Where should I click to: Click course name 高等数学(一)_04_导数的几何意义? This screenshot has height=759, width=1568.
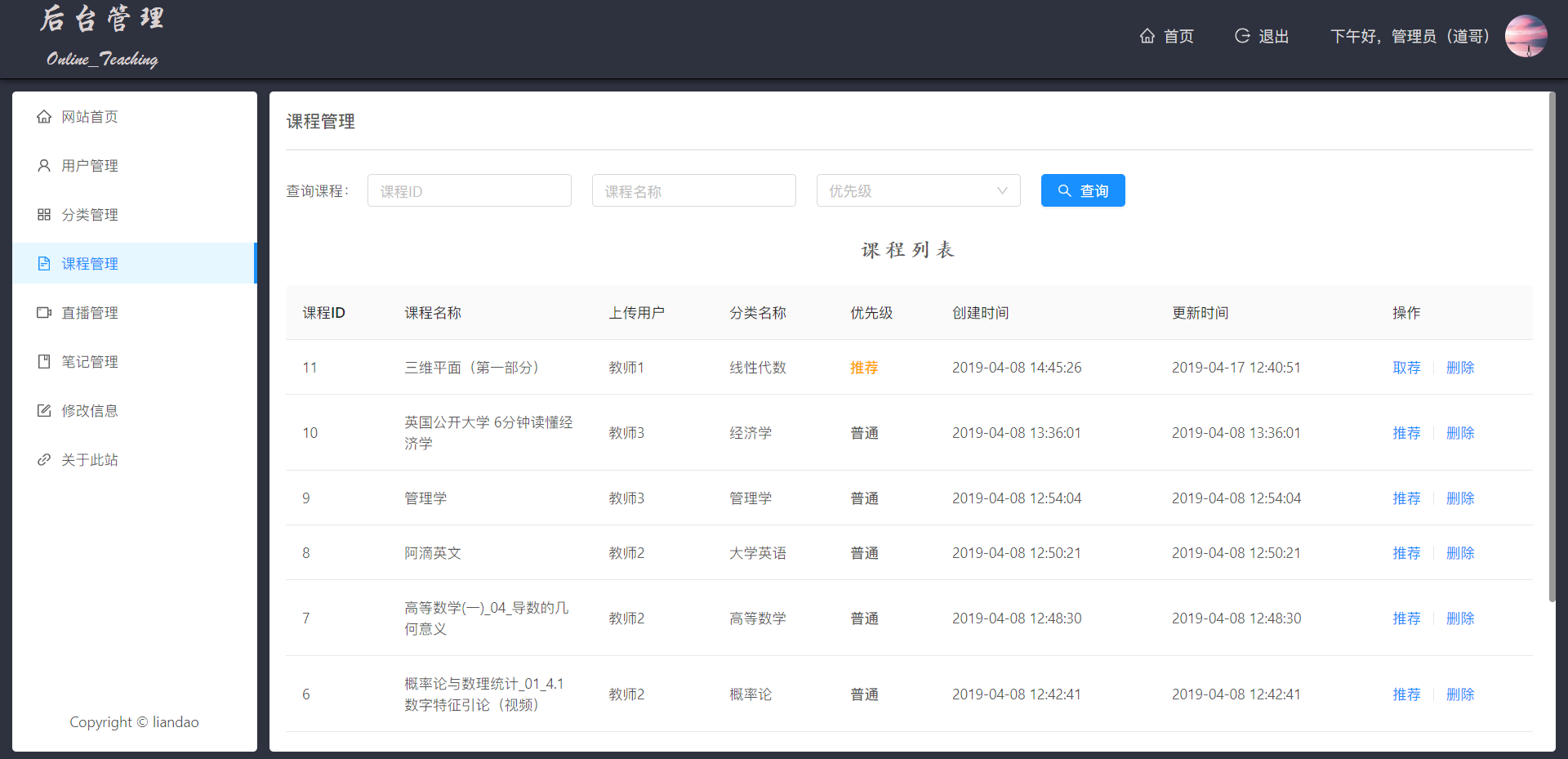(x=487, y=618)
